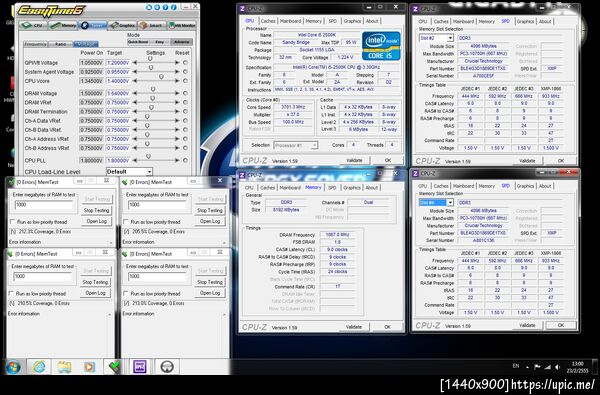Click the CPU Vcore slider handle
This screenshot has width=600, height=395.
tap(161, 77)
